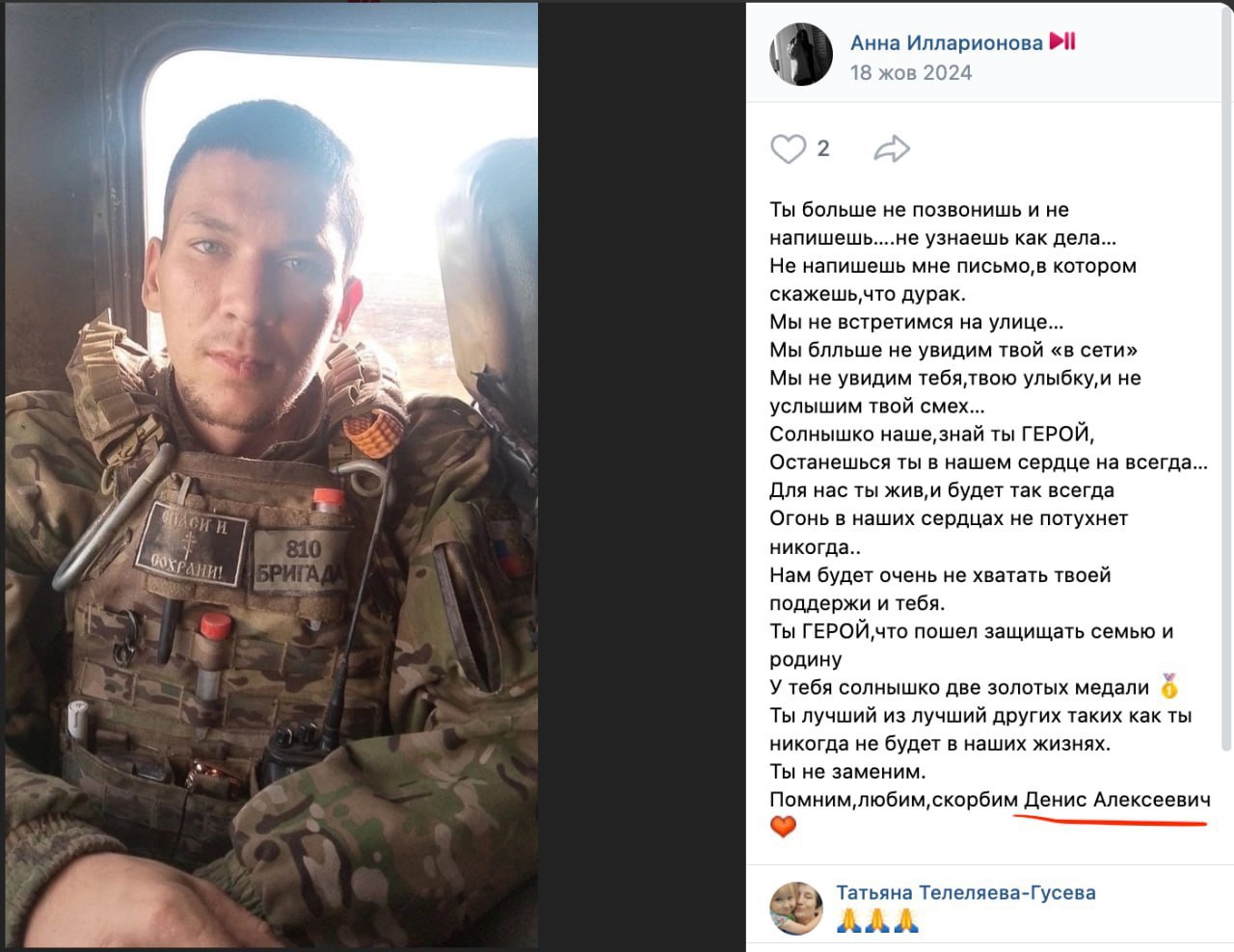Click the line 'Ты больше не позвонишь'
Screen dimensions: 1234x952
click(919, 209)
